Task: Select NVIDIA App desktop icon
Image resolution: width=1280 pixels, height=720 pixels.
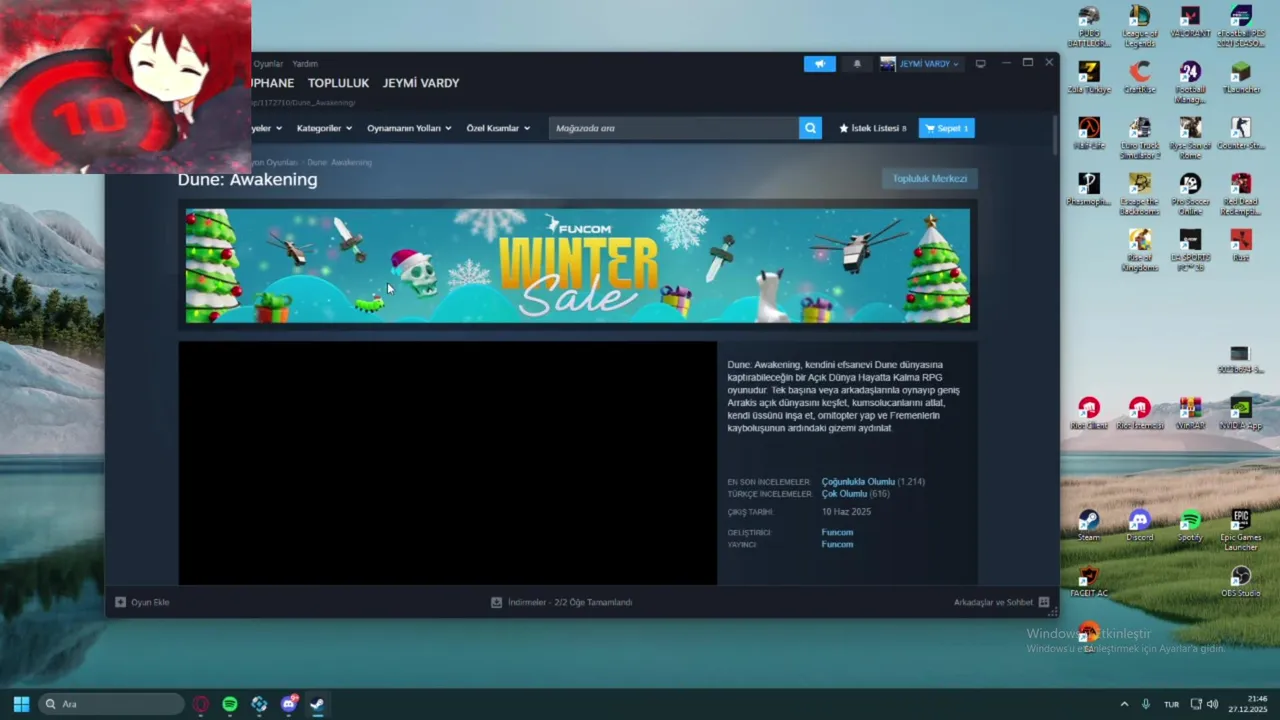Action: (x=1241, y=414)
